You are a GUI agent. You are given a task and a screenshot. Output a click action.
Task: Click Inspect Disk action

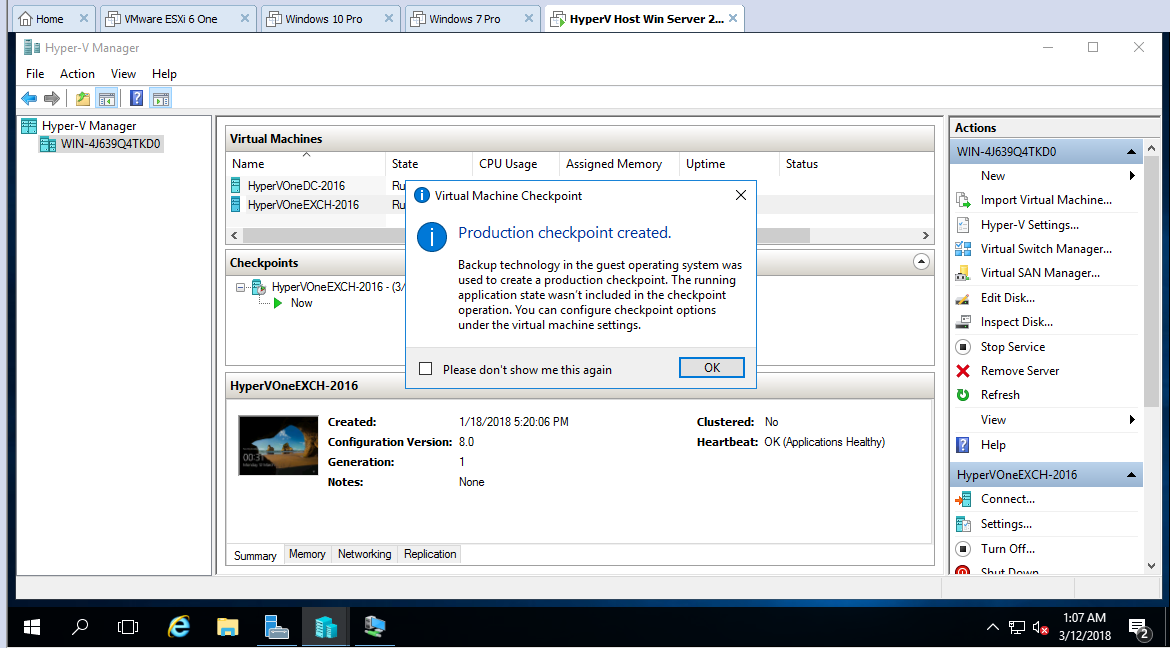pos(1016,322)
